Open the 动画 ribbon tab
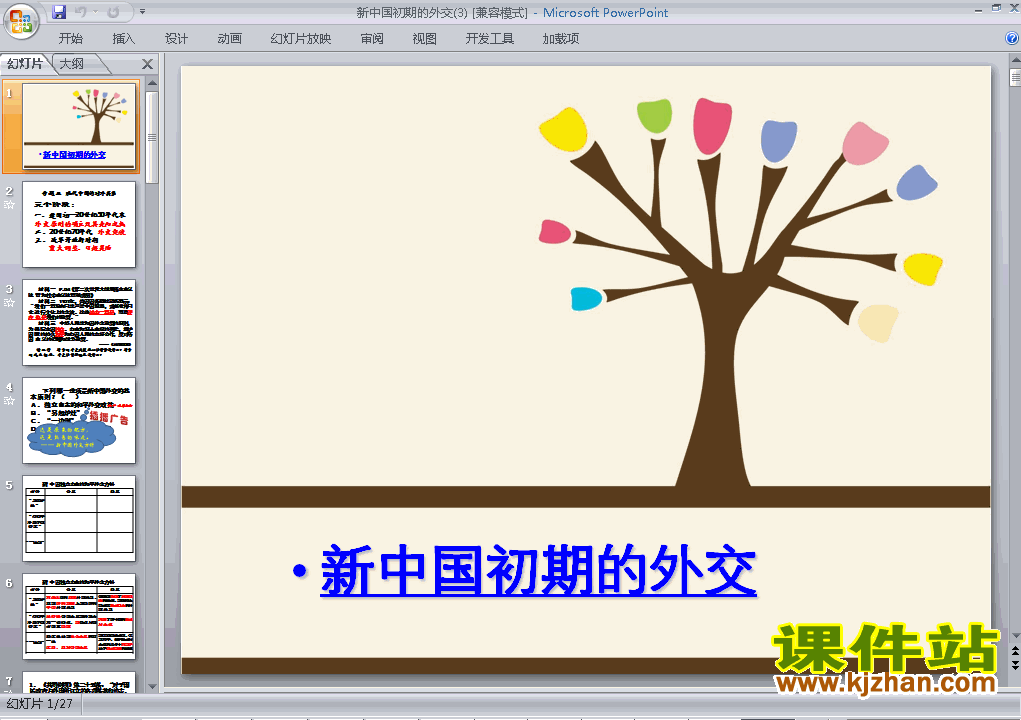Viewport: 1021px width, 720px height. coord(229,38)
